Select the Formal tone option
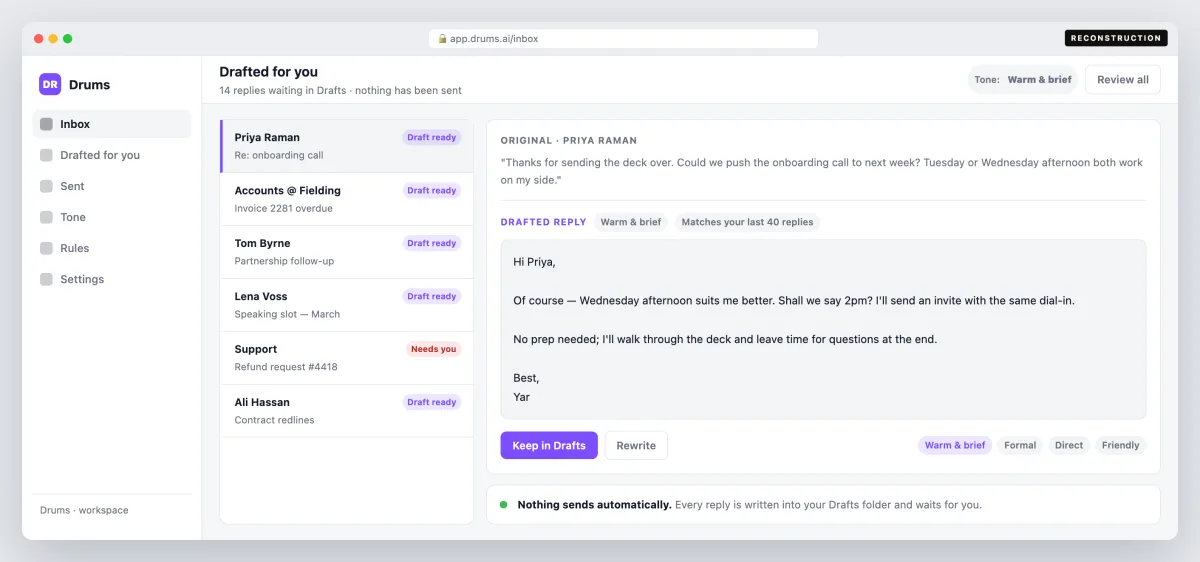The height and width of the screenshot is (562, 1200). [1020, 445]
